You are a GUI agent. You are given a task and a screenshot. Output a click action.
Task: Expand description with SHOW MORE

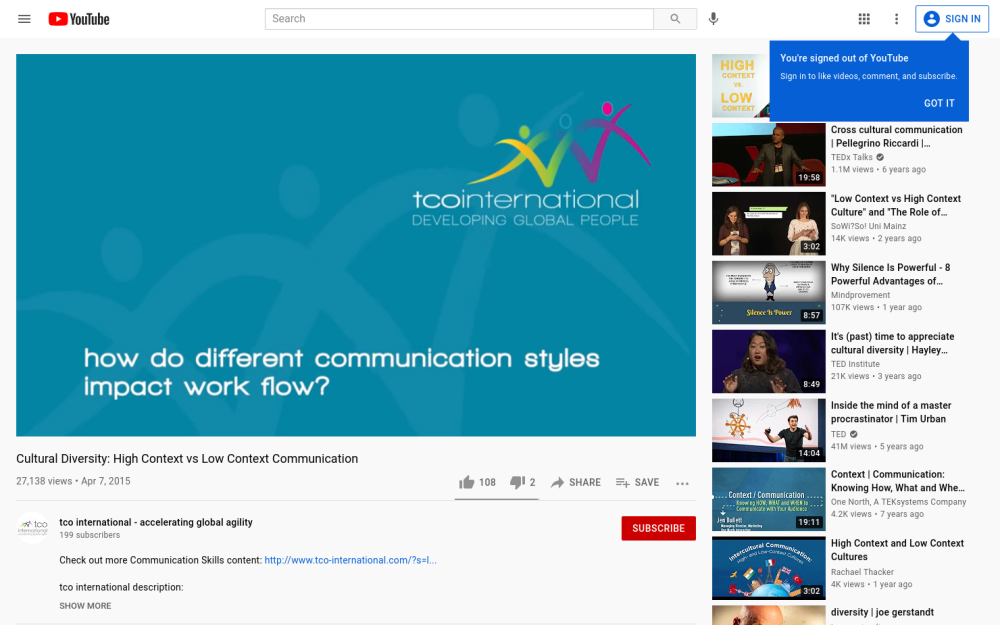(x=85, y=606)
